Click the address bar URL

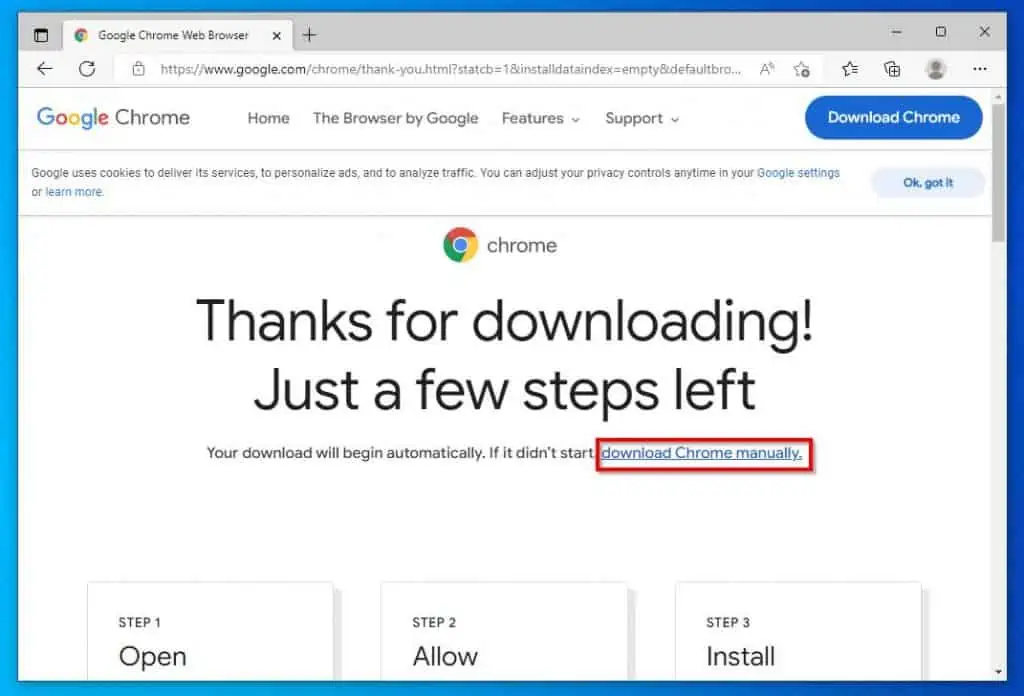pos(451,69)
